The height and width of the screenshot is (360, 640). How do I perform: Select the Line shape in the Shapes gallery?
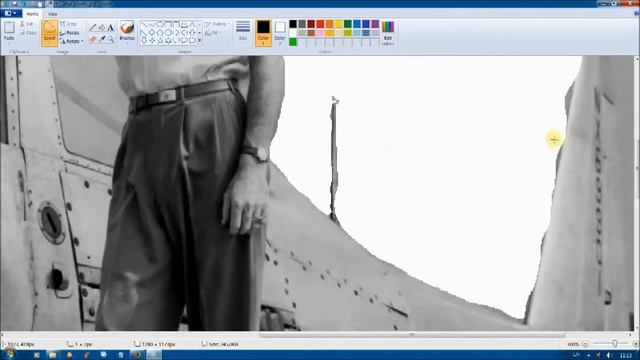click(x=144, y=24)
